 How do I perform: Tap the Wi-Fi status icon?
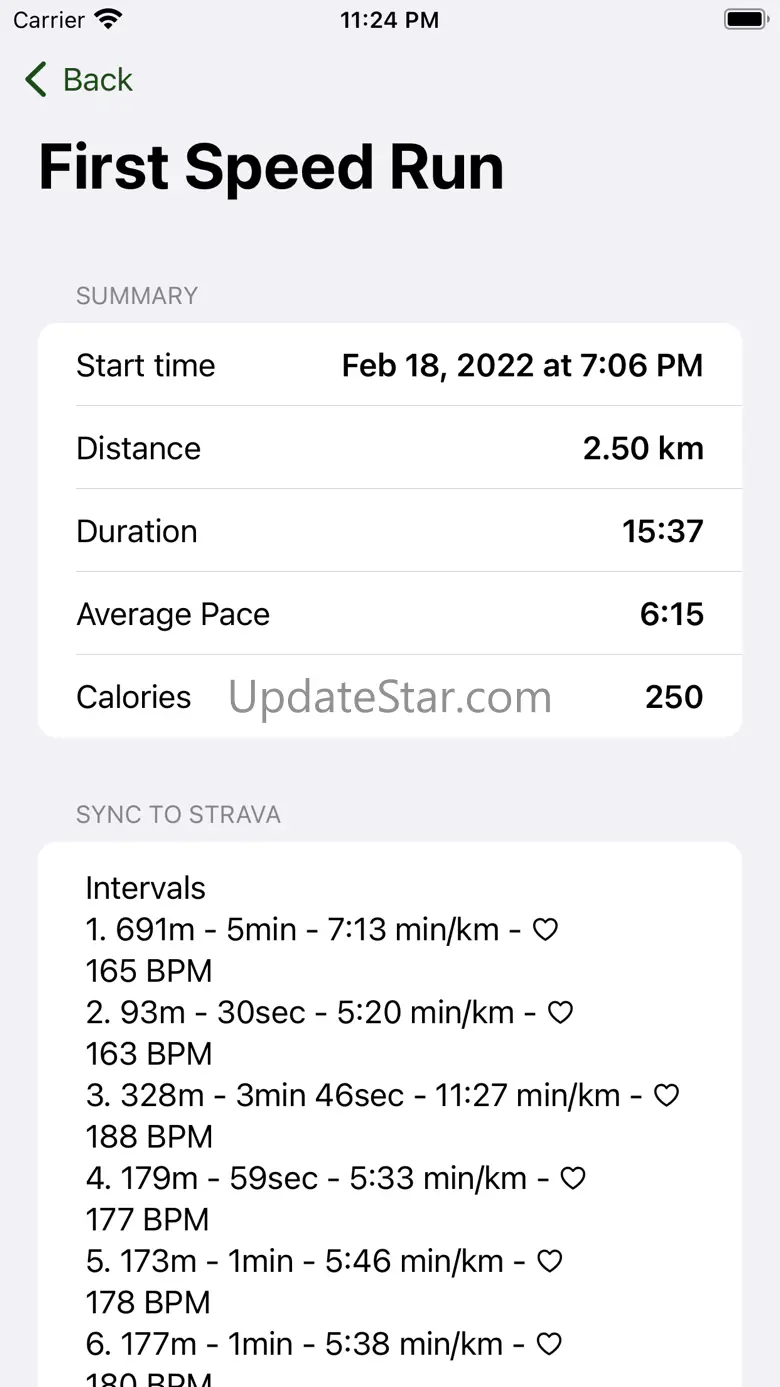107,19
